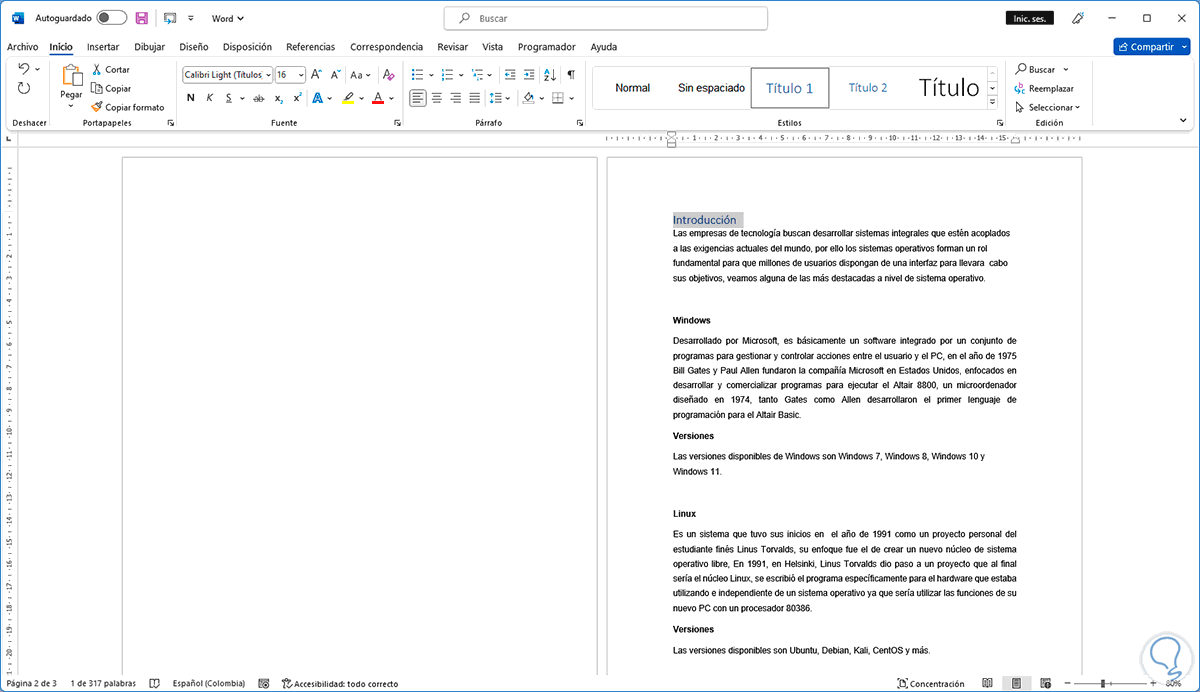Click the zoom slider handle
This screenshot has width=1200, height=692.
pyautogui.click(x=1102, y=684)
